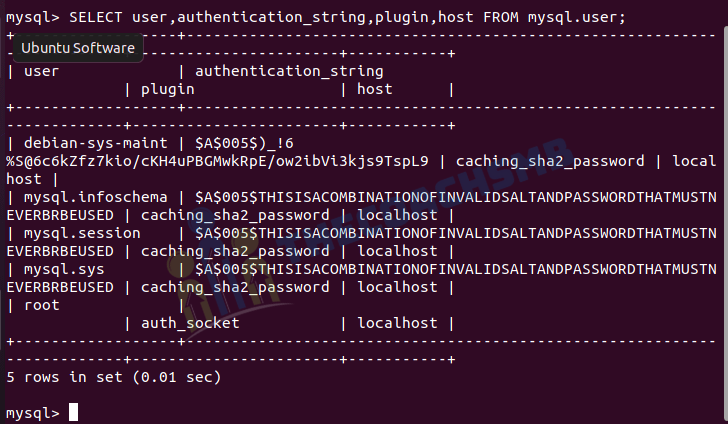
Task: Click the debian-sys-maint user entry
Action: [x=96, y=143]
